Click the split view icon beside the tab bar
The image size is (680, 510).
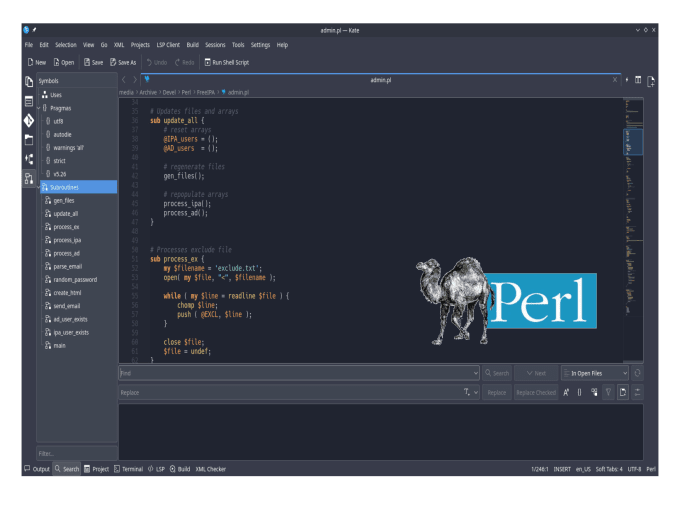point(638,80)
